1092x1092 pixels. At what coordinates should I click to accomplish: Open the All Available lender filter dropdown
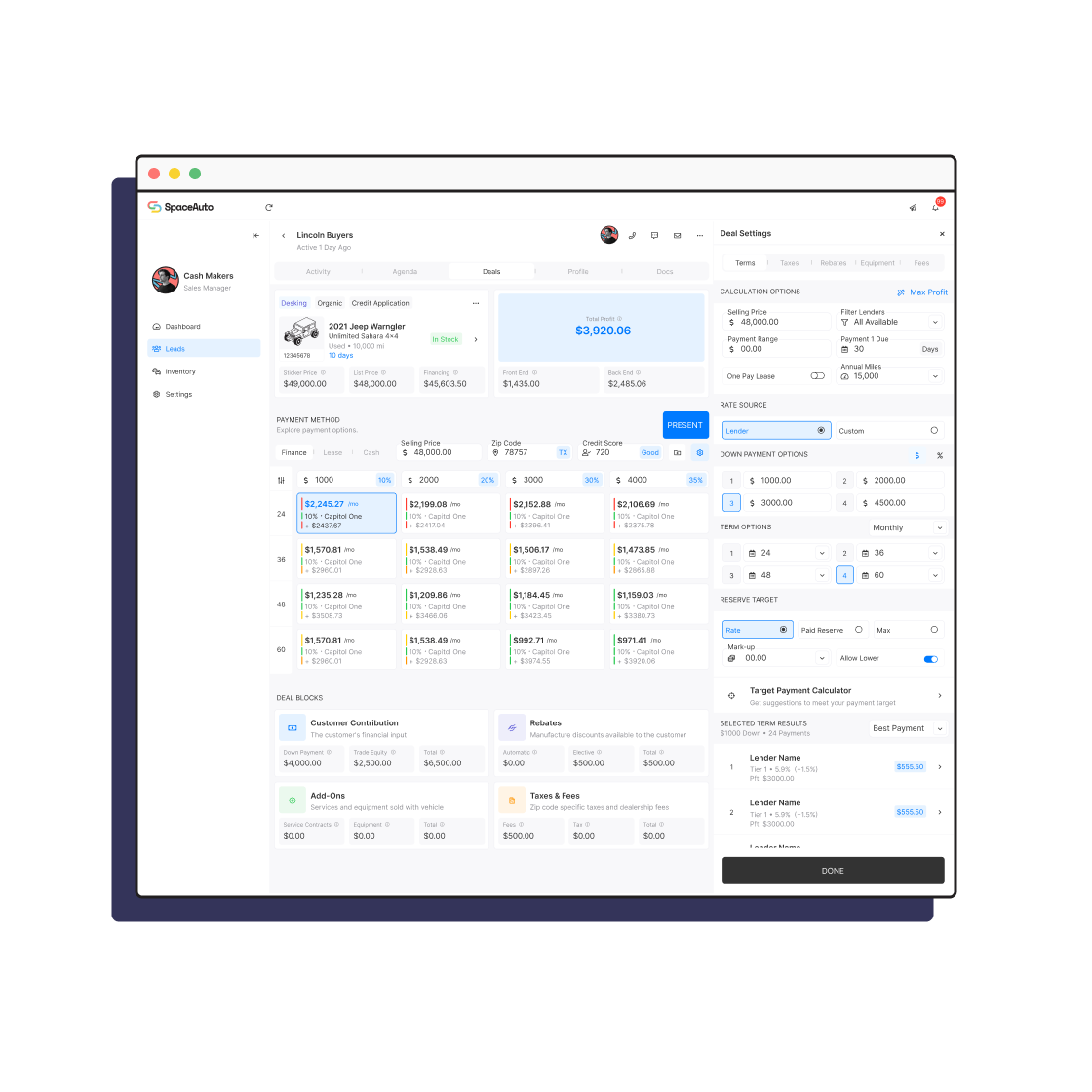(x=889, y=322)
